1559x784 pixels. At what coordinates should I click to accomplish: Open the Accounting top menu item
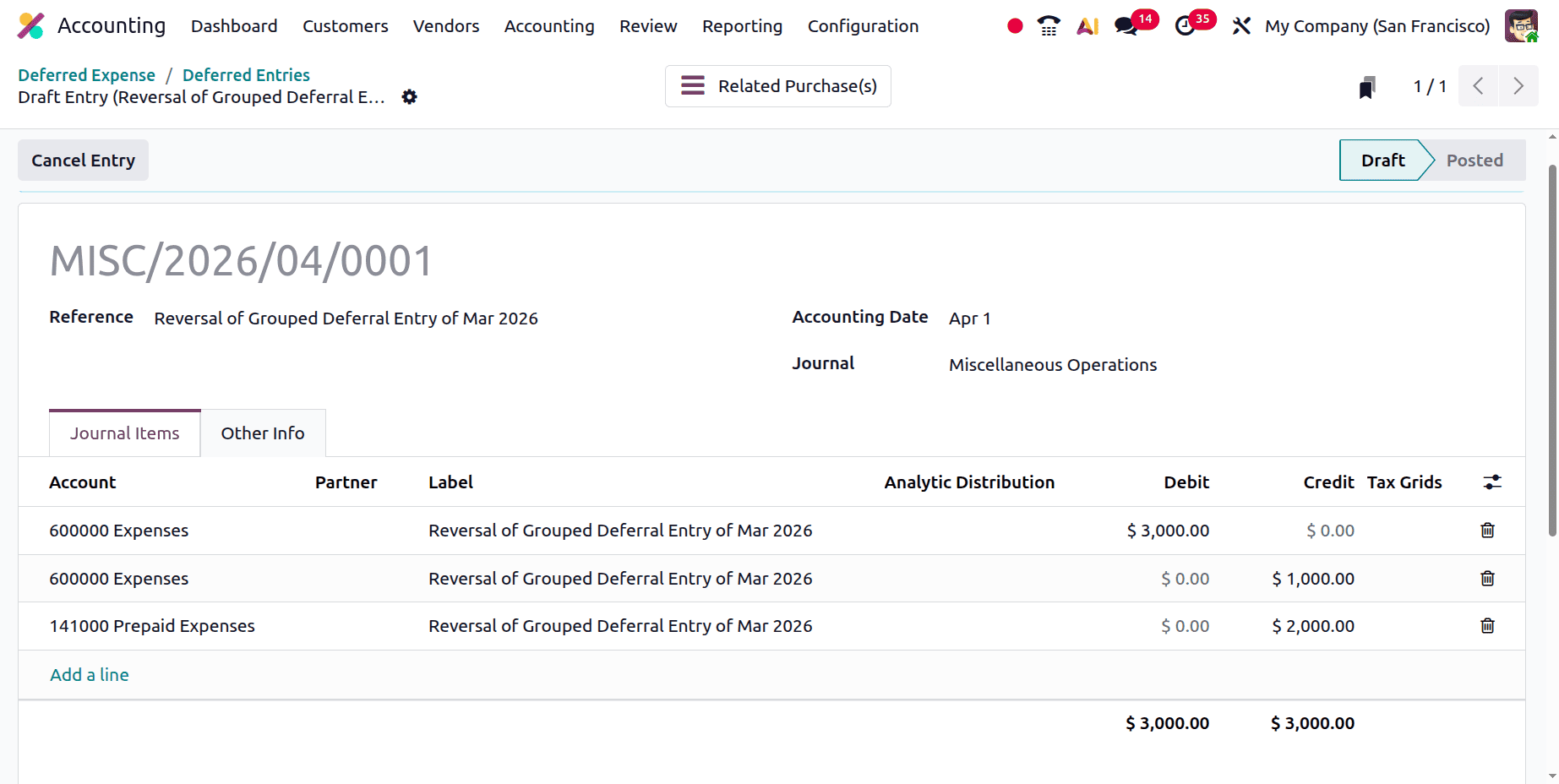pyautogui.click(x=549, y=26)
